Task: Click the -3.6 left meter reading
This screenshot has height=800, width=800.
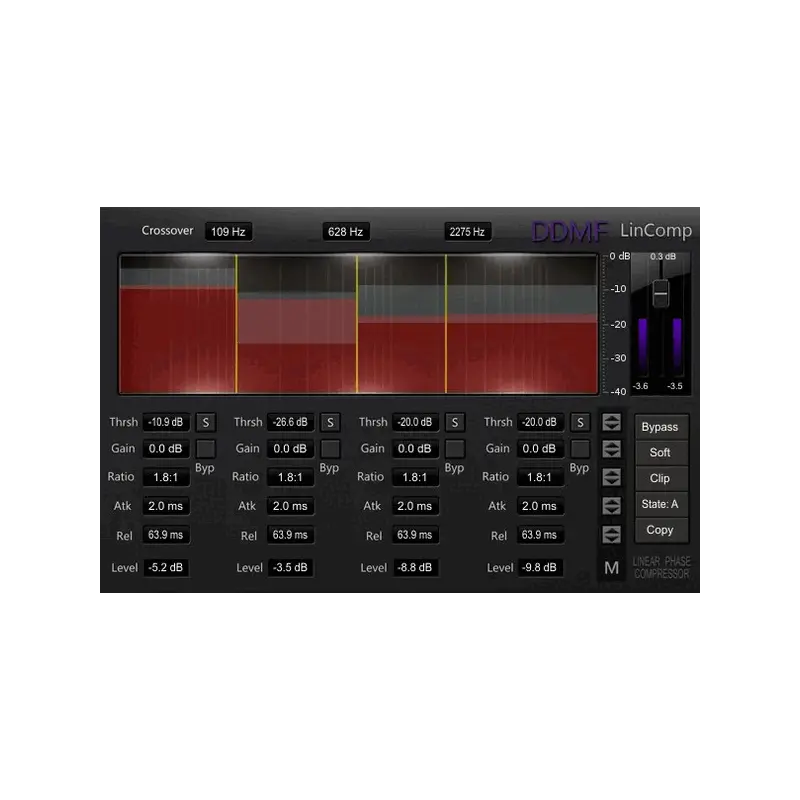Action: pos(640,386)
